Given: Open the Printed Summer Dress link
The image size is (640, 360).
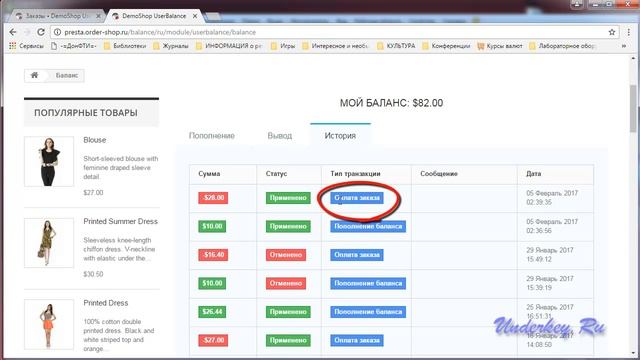Looking at the screenshot, I should tap(120, 221).
